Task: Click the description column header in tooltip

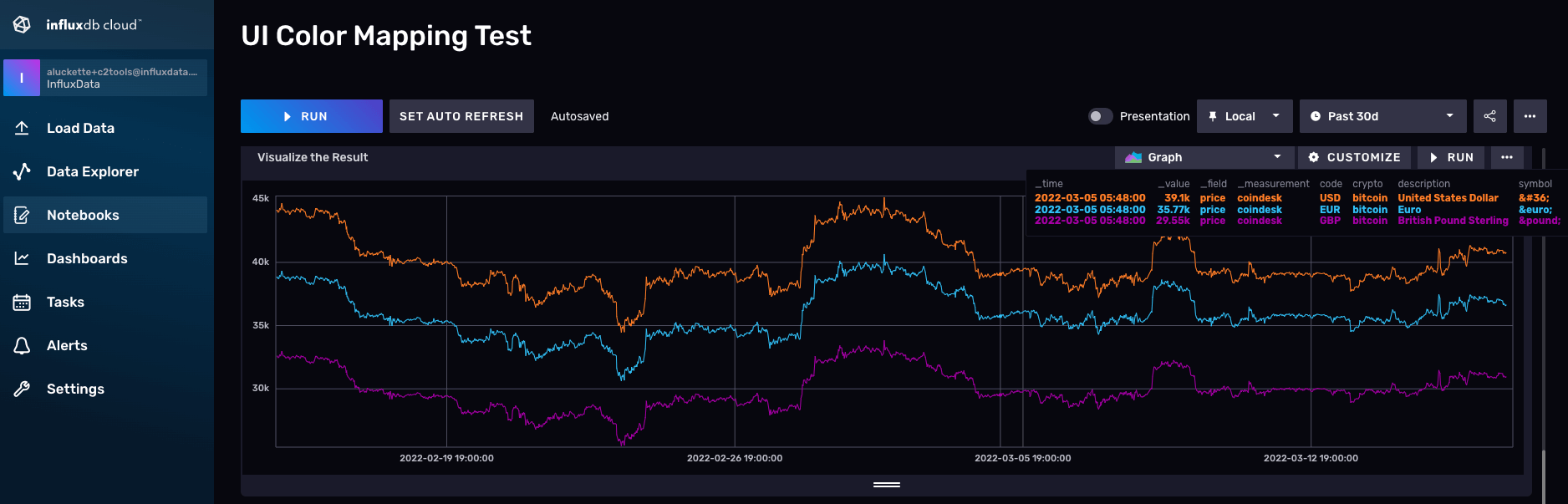Action: 1424,184
